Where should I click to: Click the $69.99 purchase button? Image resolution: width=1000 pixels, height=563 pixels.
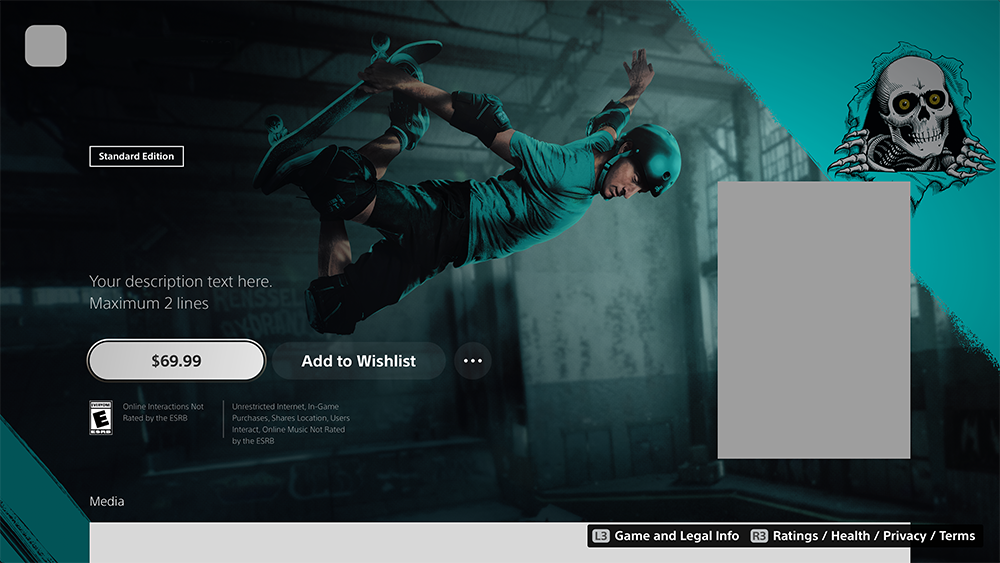(x=176, y=360)
